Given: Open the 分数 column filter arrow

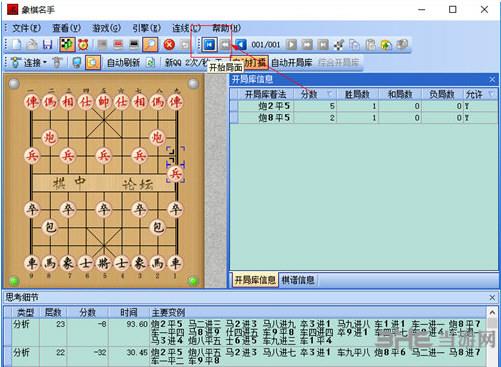Looking at the screenshot, I should click(x=330, y=95).
